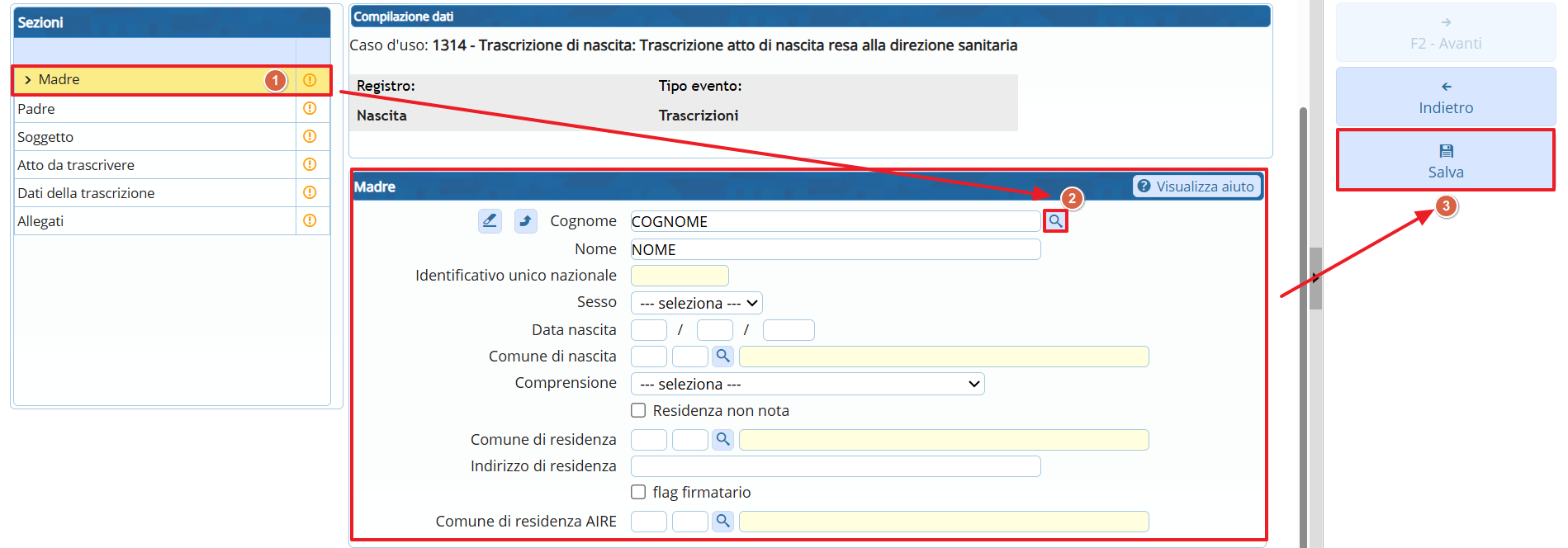Open the Comprensione dropdown
1568x548 pixels.
(x=807, y=384)
